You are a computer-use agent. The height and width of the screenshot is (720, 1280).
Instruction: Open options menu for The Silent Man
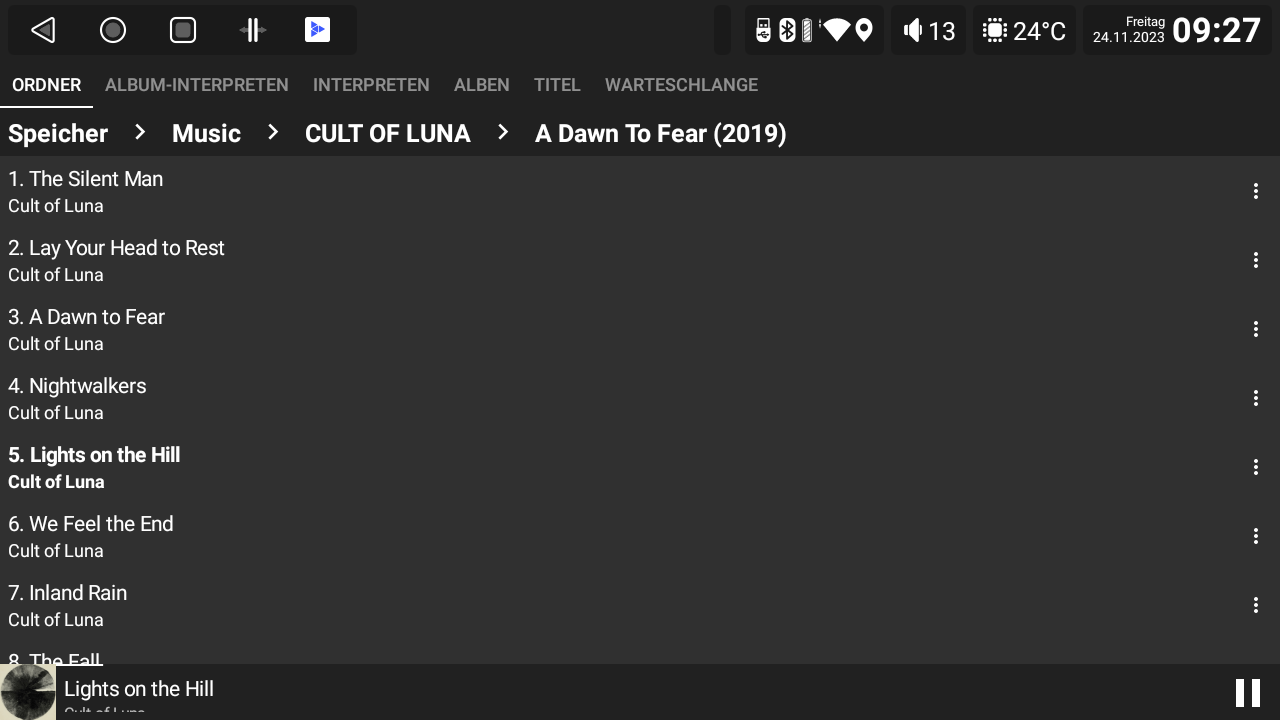pyautogui.click(x=1255, y=191)
